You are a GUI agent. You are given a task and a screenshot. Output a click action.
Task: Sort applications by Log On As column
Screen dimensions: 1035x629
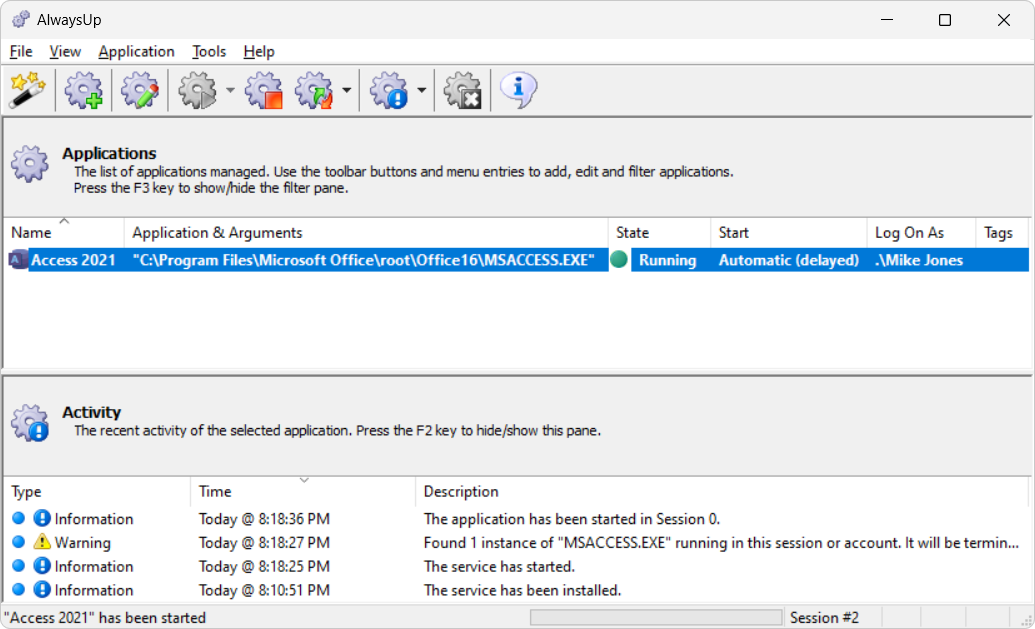click(x=921, y=232)
